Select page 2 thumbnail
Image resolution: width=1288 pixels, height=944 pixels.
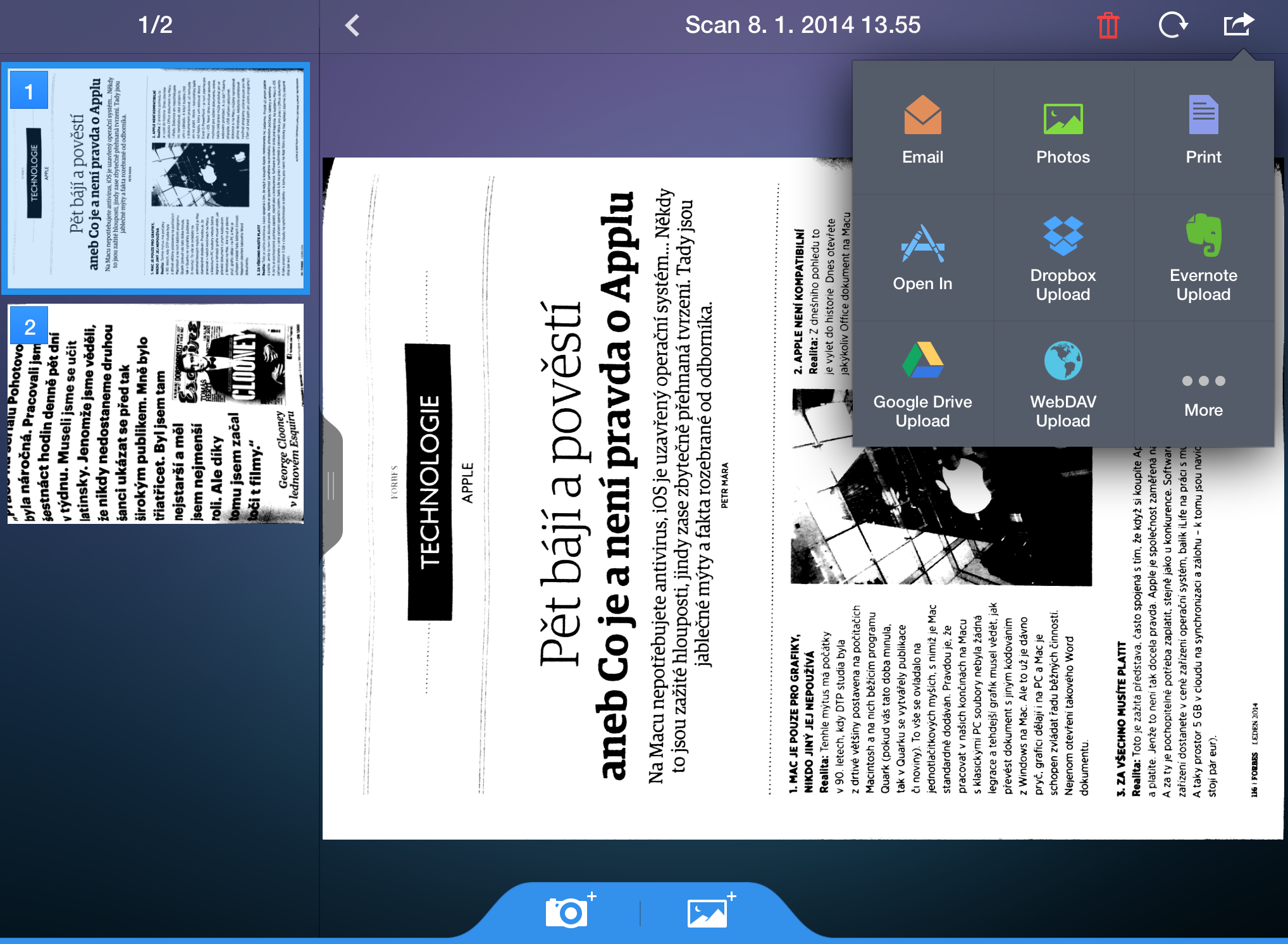(x=156, y=414)
